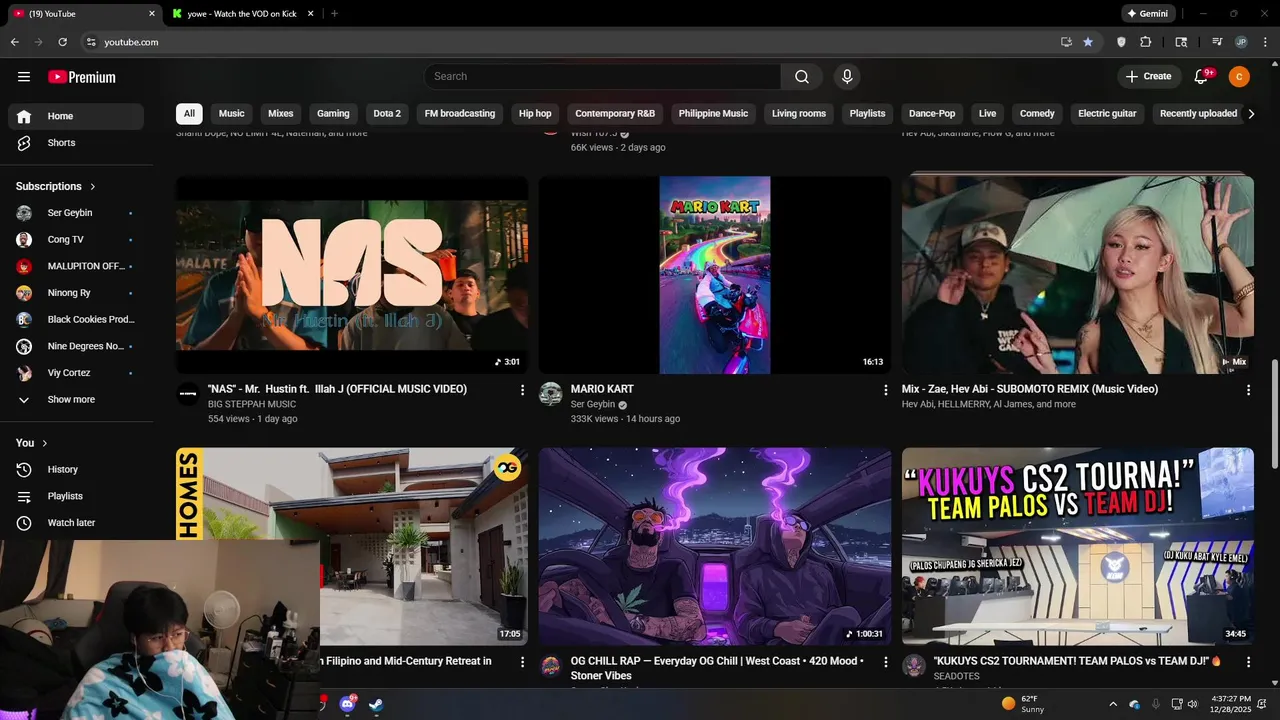Open Discord from the taskbar
Viewport: 1280px width, 720px height.
tap(347, 704)
